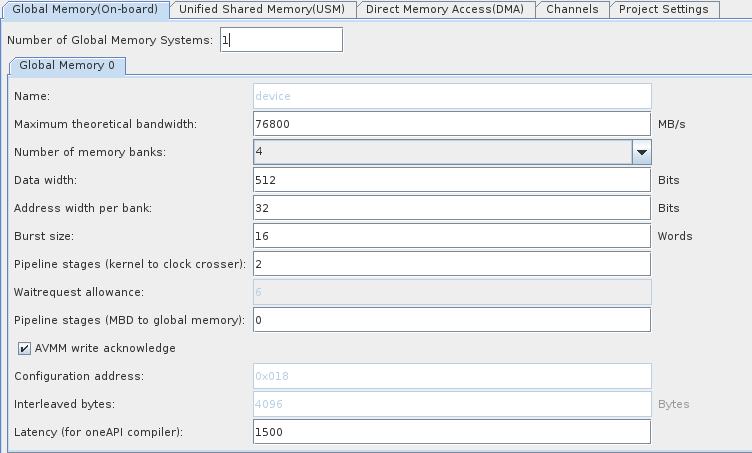Click the Global Memory 0 sub-tab
752x453 pixels.
coord(66,65)
